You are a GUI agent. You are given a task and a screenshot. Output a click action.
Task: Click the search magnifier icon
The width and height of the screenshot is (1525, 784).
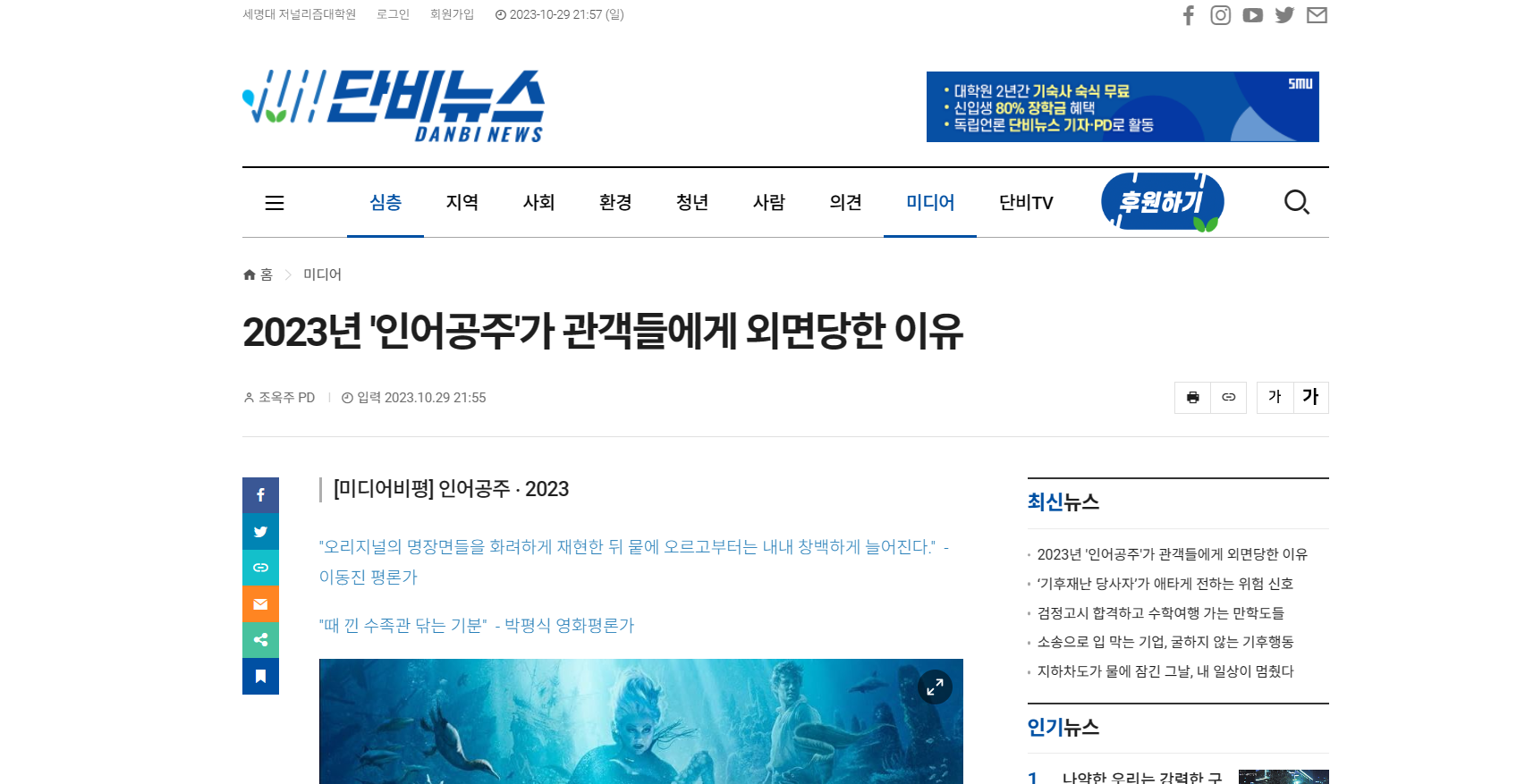(x=1296, y=202)
